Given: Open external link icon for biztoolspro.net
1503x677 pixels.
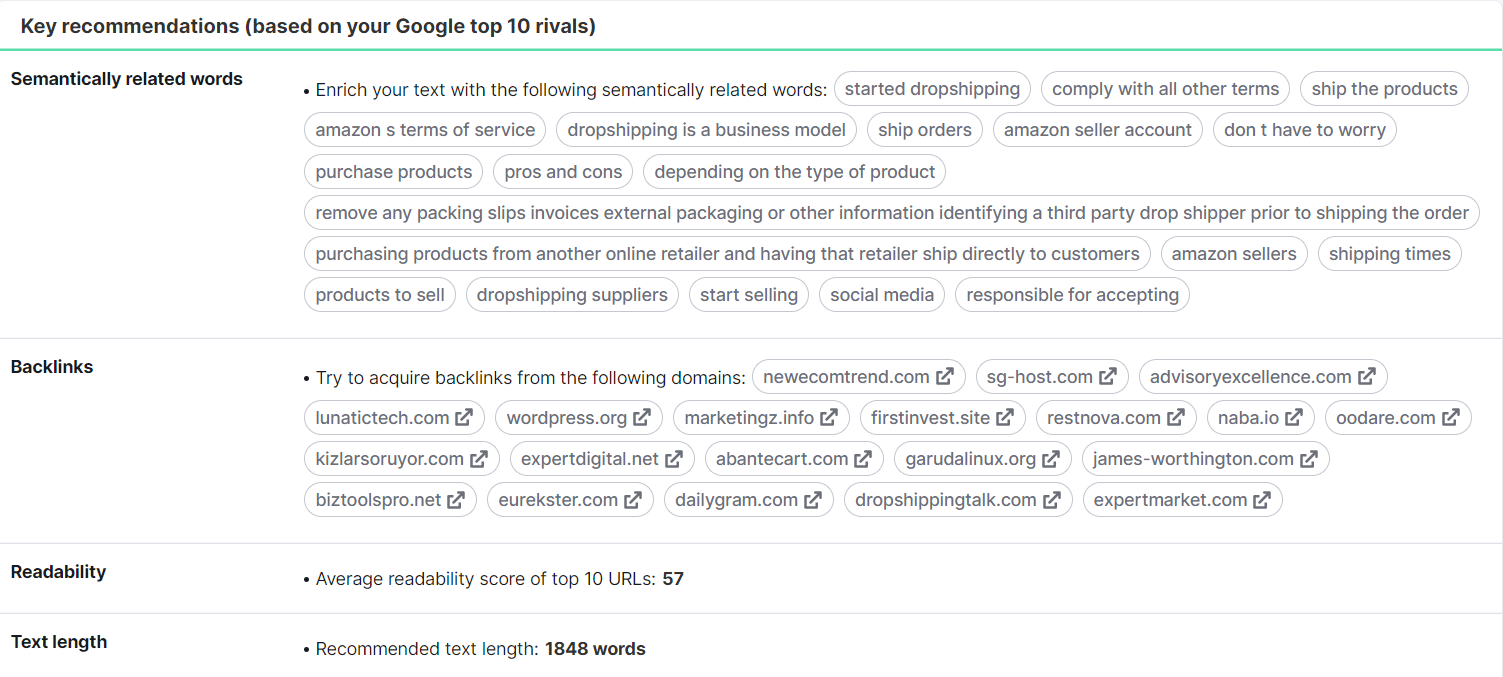Looking at the screenshot, I should [x=456, y=500].
